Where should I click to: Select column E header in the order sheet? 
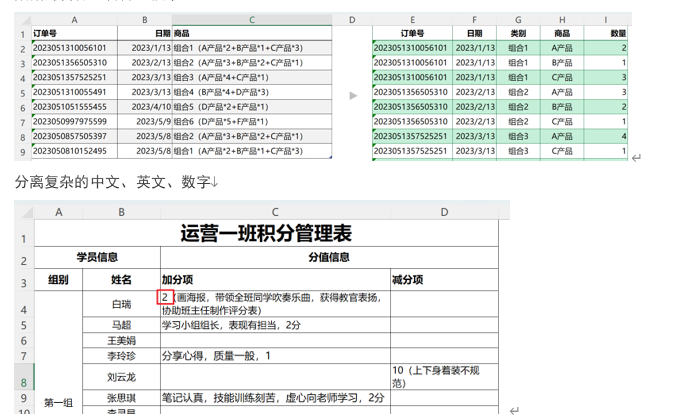(412, 20)
